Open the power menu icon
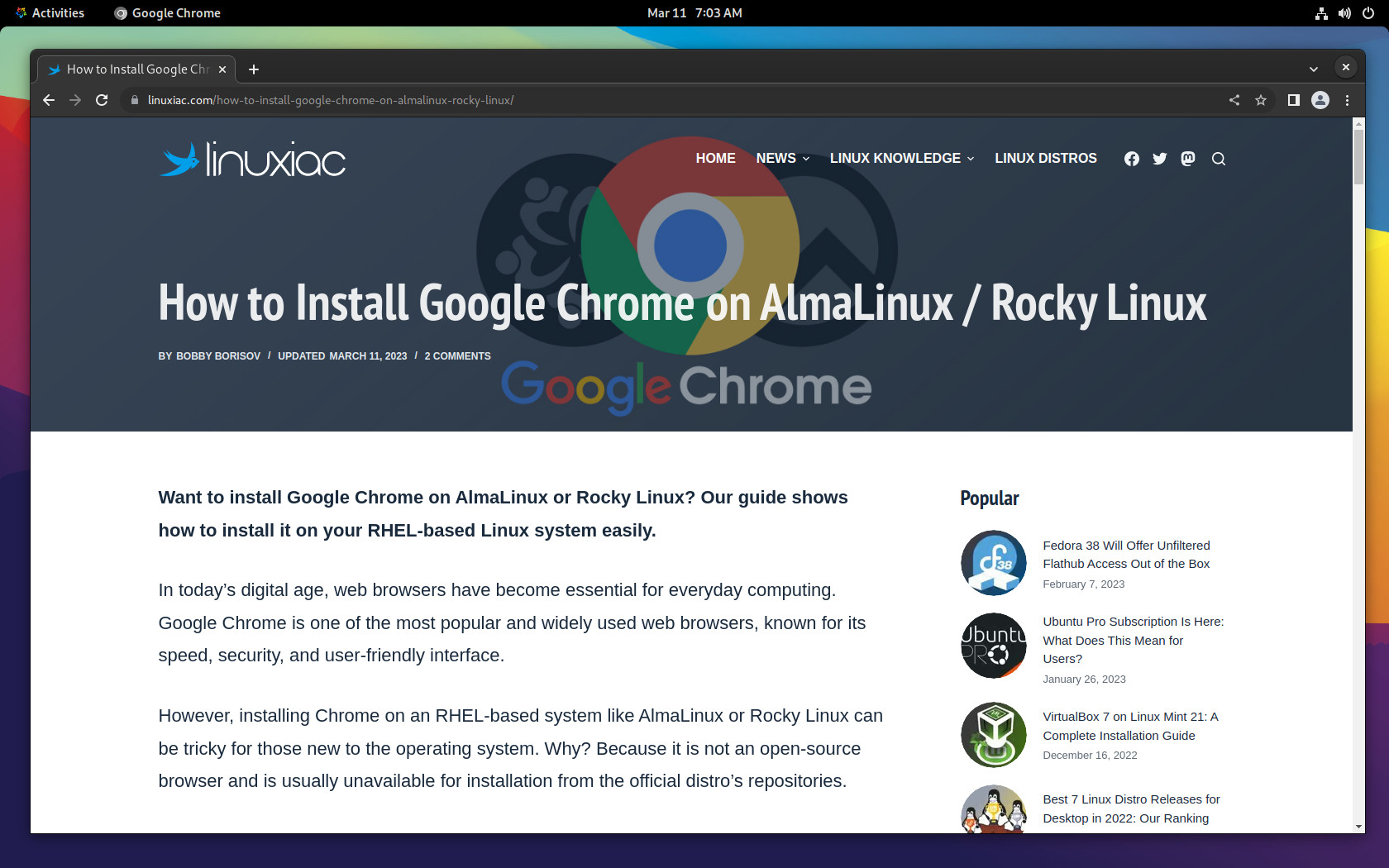Viewport: 1389px width, 868px height. point(1368,13)
